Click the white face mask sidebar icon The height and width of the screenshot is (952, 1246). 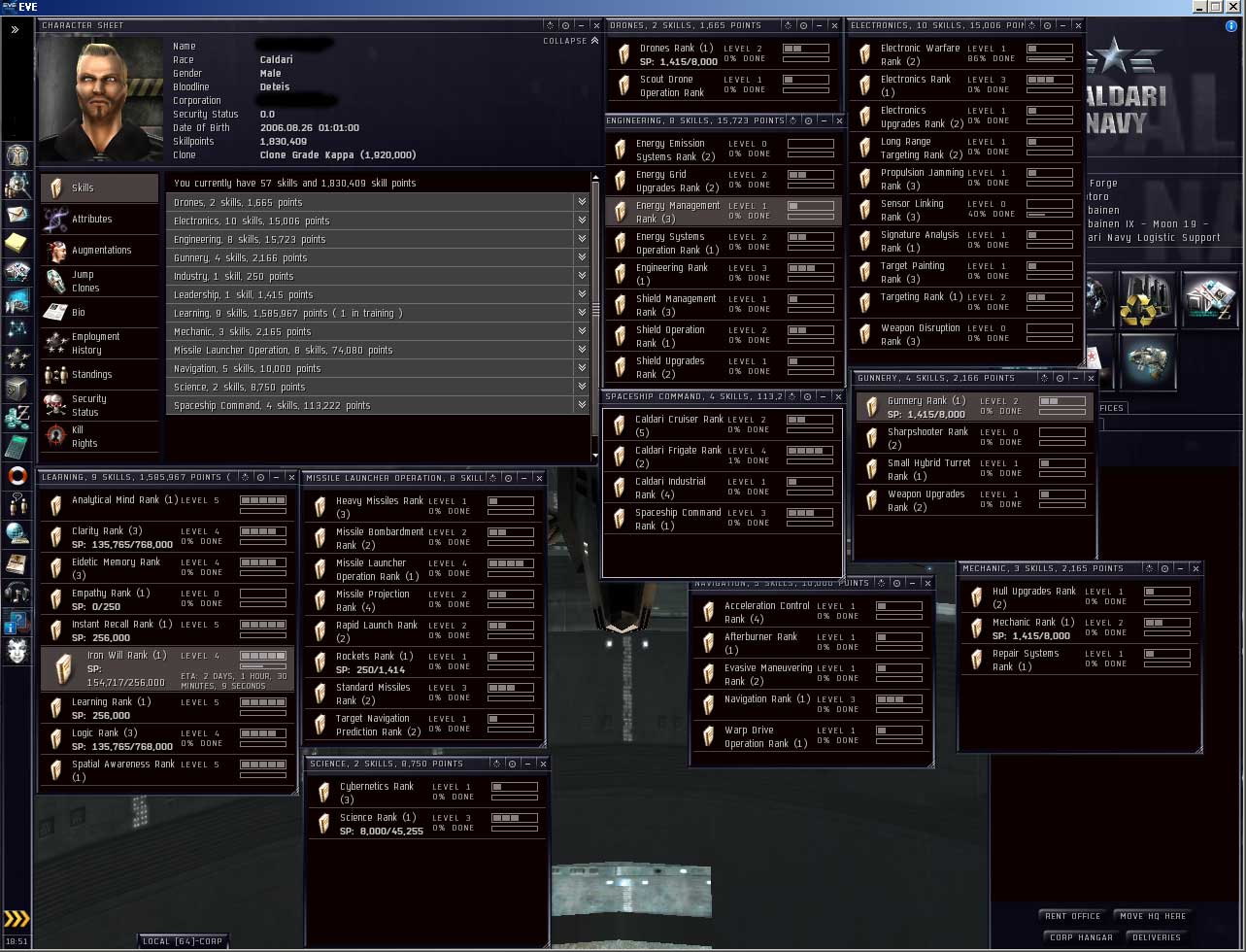17,651
